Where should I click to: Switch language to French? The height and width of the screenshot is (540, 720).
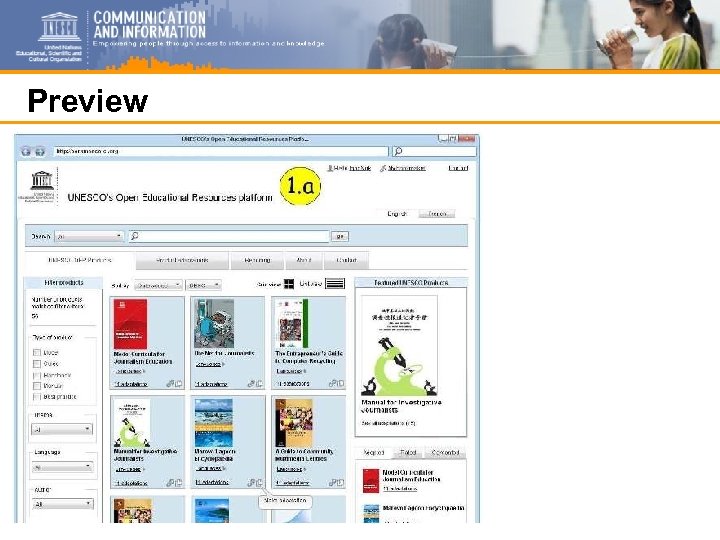coord(437,214)
